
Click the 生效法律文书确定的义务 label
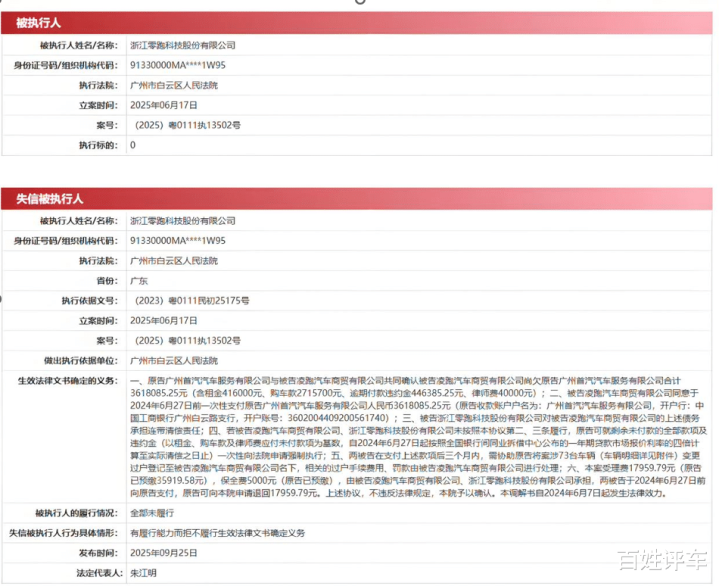point(67,381)
